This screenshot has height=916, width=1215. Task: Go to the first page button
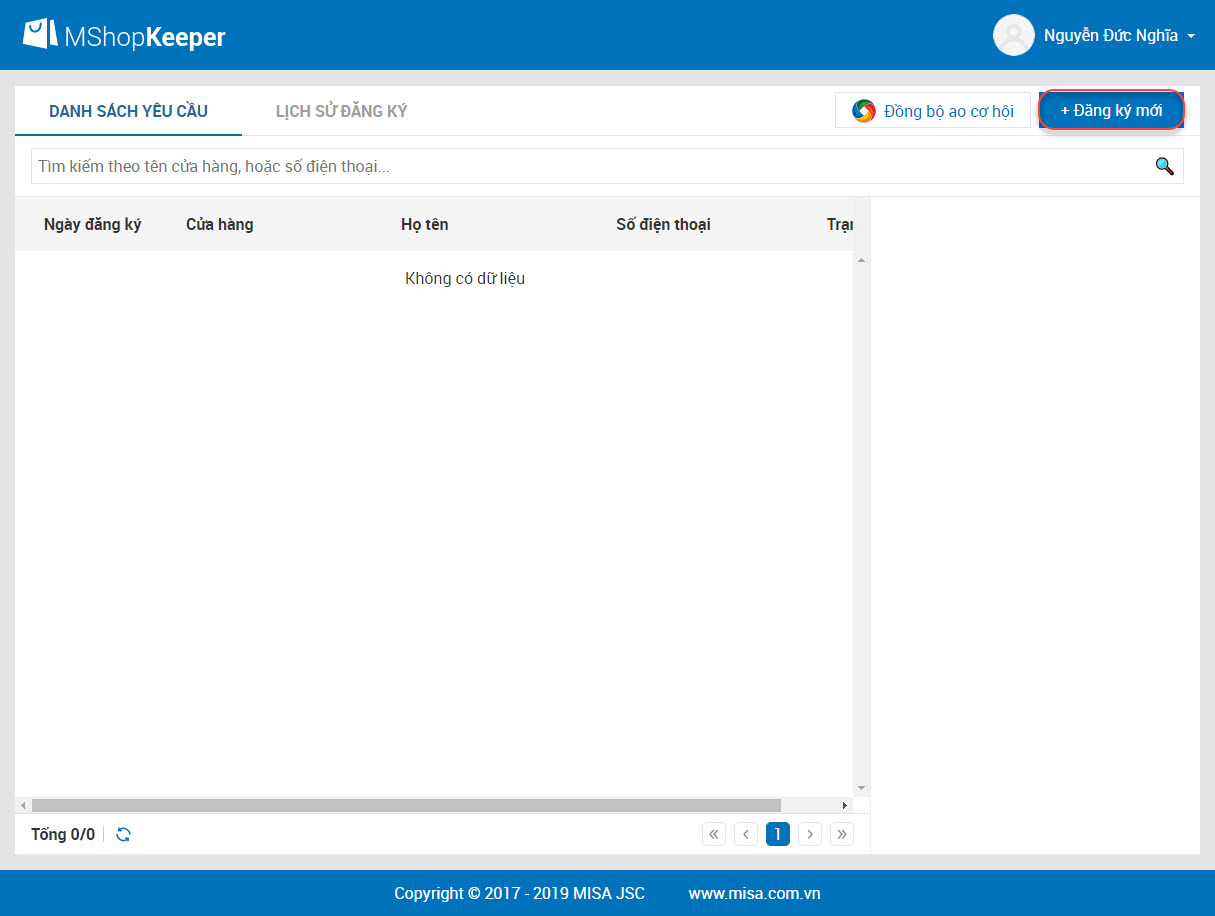click(714, 834)
